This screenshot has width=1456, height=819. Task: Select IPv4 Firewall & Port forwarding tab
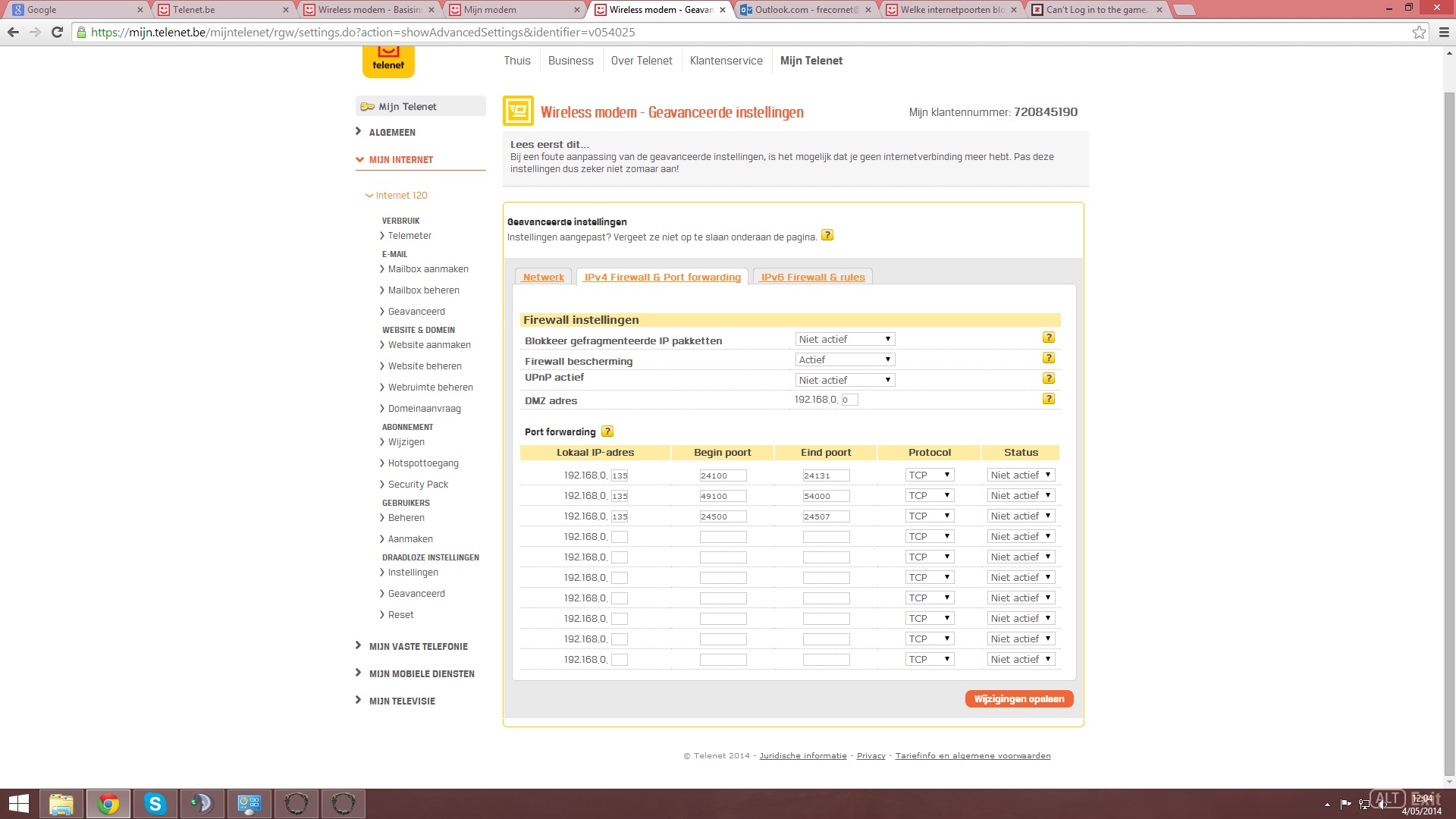coord(662,277)
